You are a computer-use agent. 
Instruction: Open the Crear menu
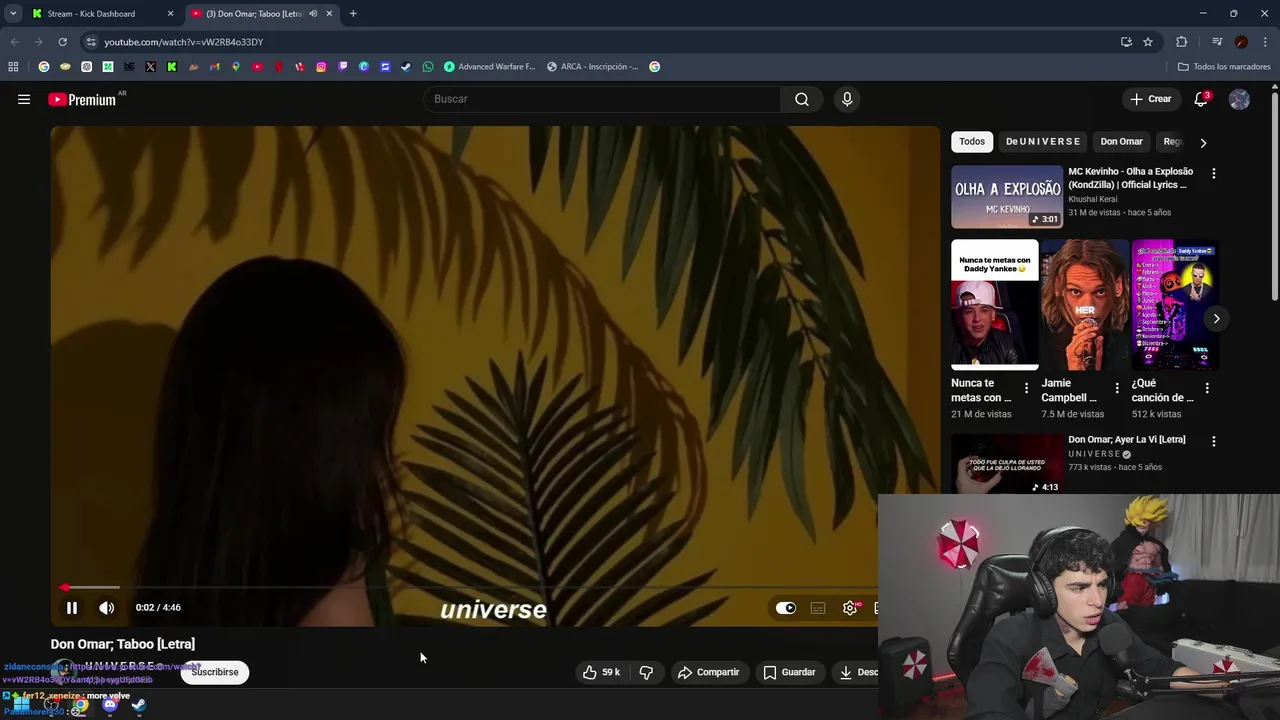pyautogui.click(x=1151, y=99)
